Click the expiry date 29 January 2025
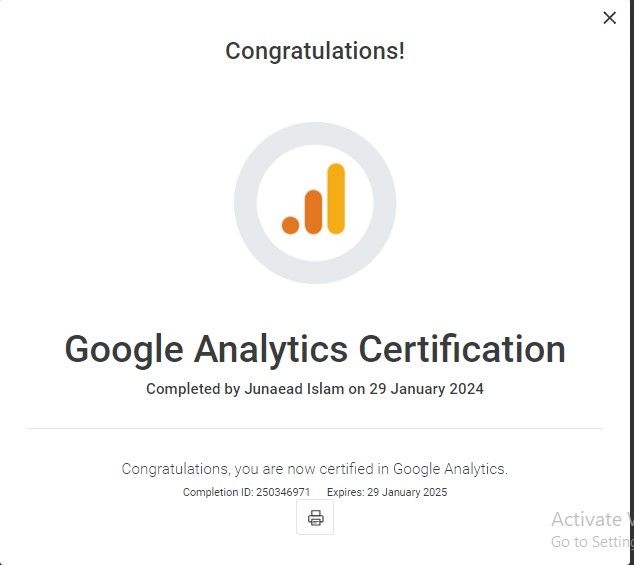Screen dimensions: 634x565 click(407, 492)
